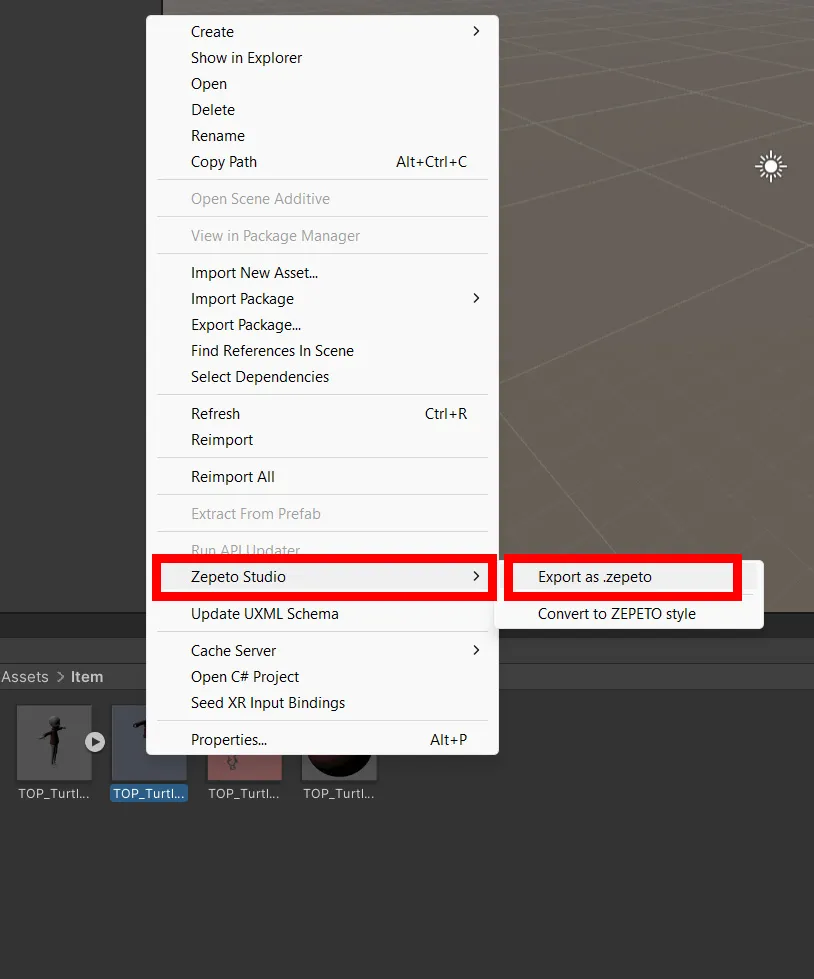Select "Import New Asset..."
The width and height of the screenshot is (814, 979).
[x=254, y=272]
